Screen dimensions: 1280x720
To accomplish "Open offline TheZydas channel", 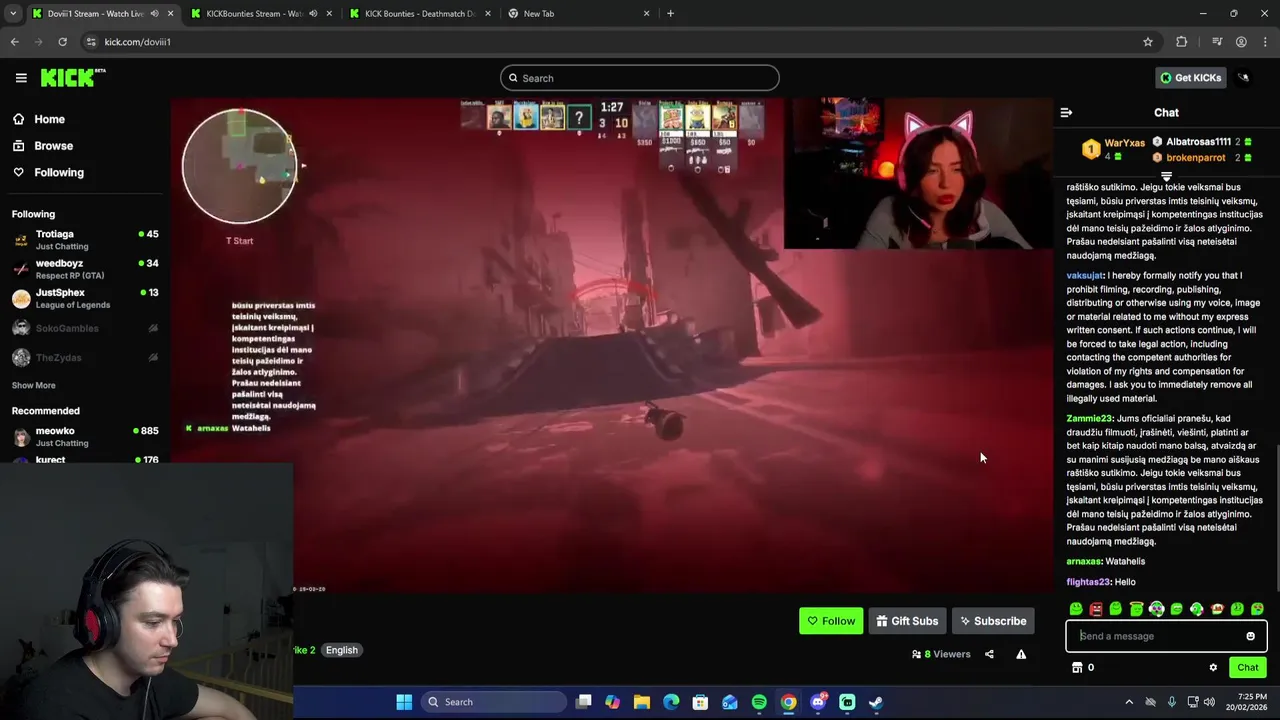I will click(84, 357).
